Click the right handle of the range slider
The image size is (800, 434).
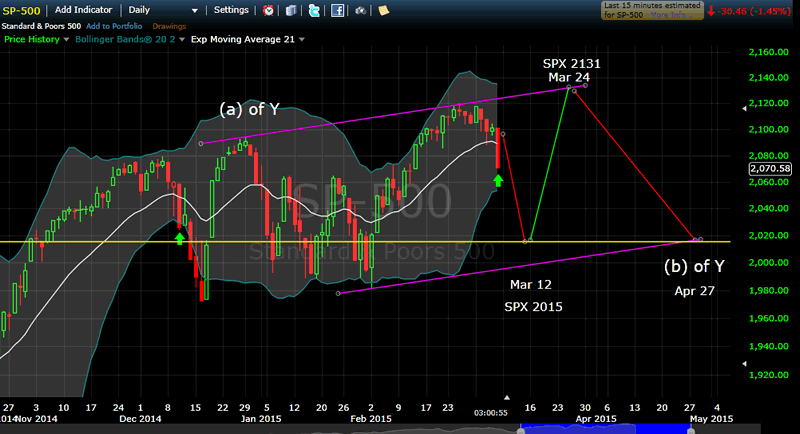(x=691, y=431)
